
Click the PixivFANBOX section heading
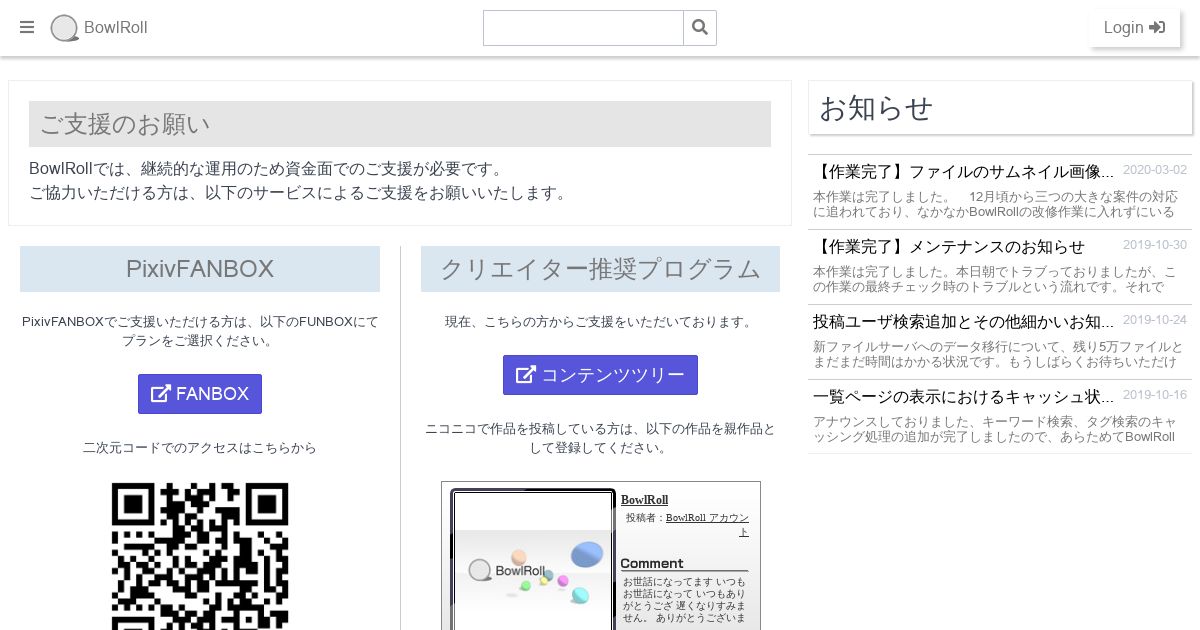(x=200, y=269)
